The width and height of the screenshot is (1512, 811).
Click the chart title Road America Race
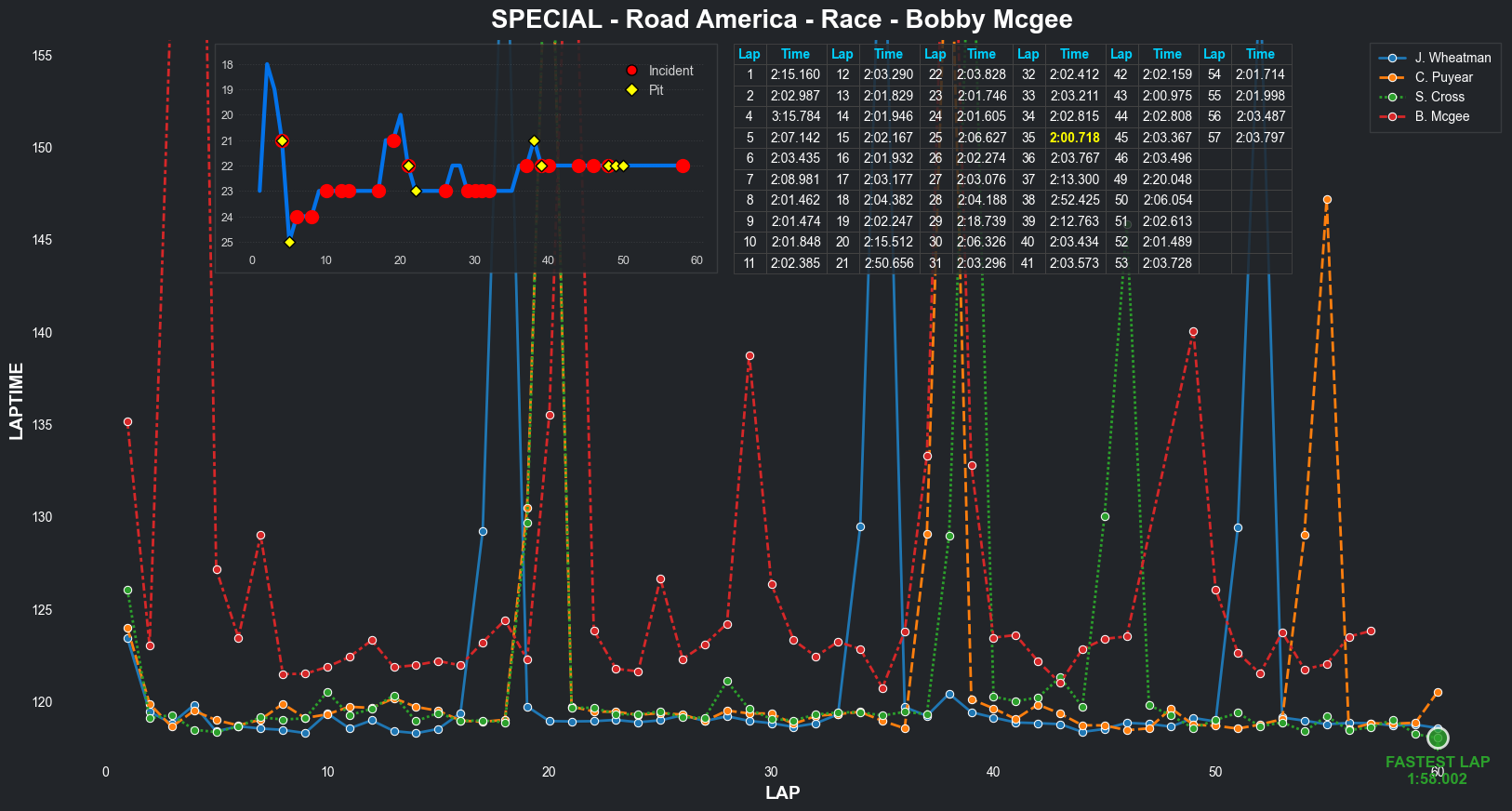point(781,20)
